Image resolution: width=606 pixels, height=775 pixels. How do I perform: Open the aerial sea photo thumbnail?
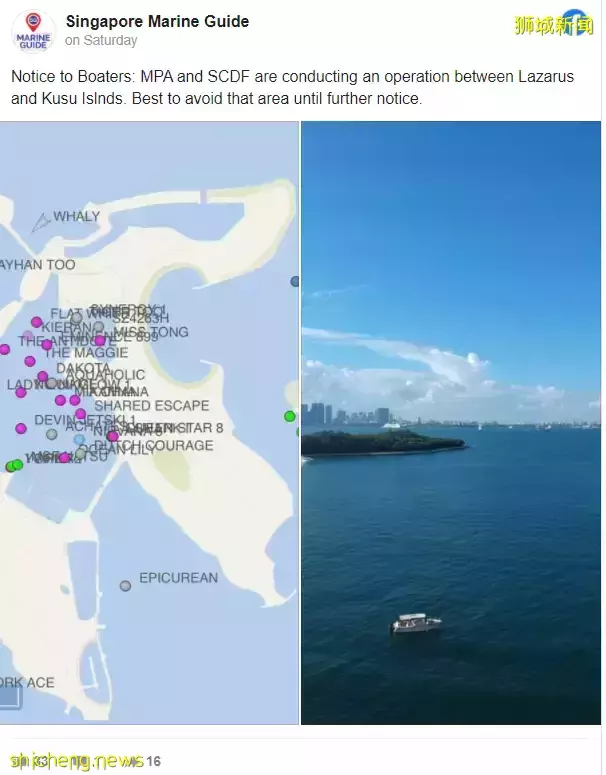[x=451, y=423]
